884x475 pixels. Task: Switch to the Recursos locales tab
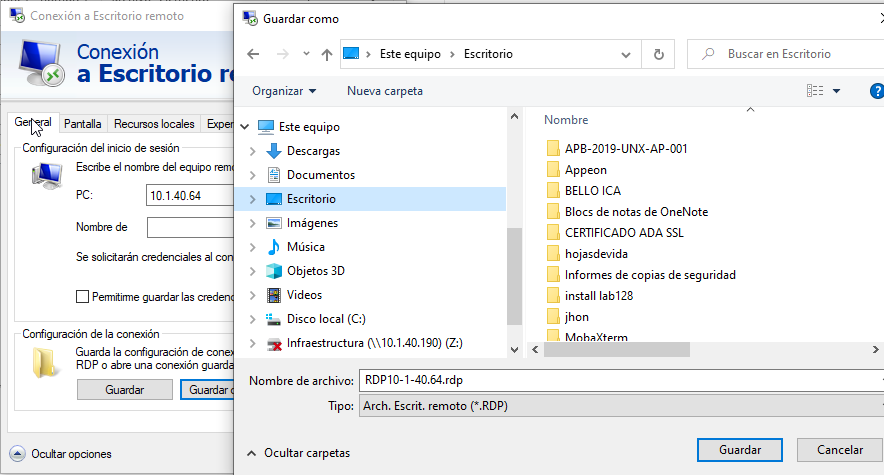click(154, 124)
